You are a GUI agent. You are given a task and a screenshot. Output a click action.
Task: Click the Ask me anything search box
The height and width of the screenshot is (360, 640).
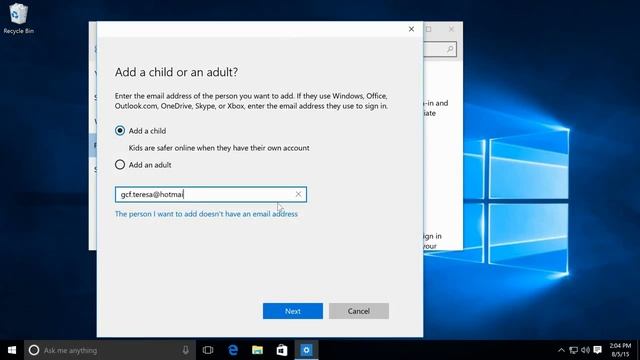pyautogui.click(x=110, y=350)
